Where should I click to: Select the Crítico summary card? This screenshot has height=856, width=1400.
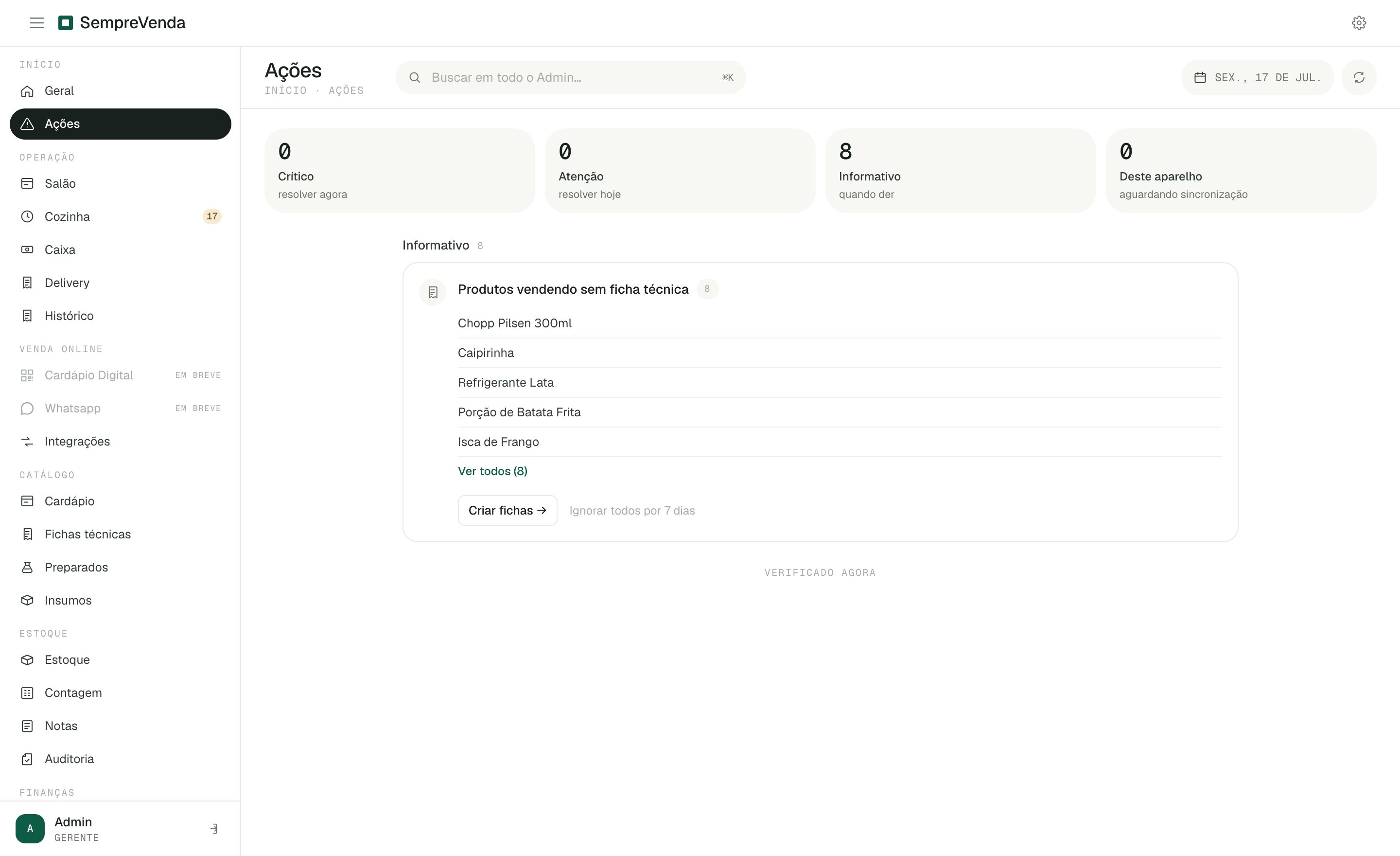(400, 171)
